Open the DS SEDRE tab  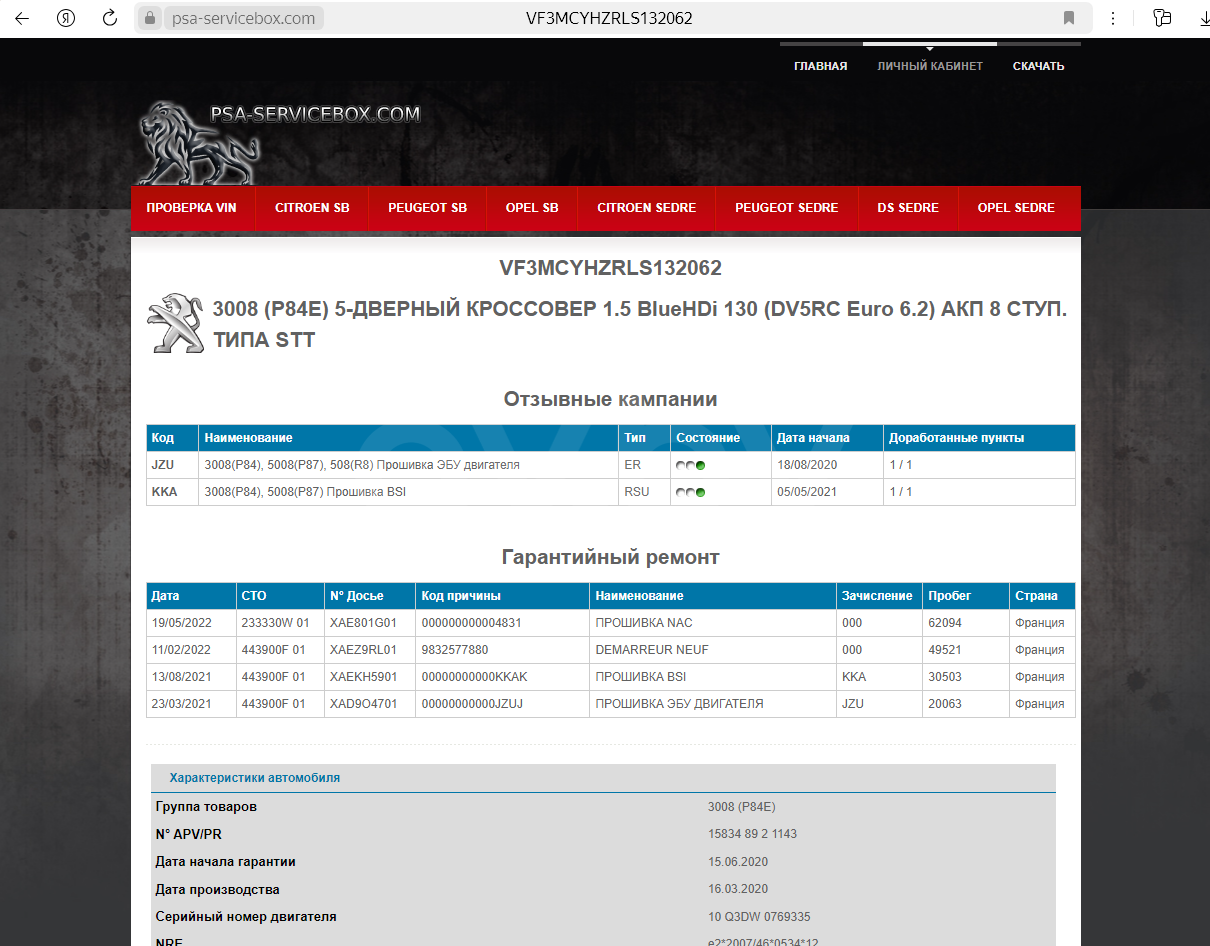908,208
